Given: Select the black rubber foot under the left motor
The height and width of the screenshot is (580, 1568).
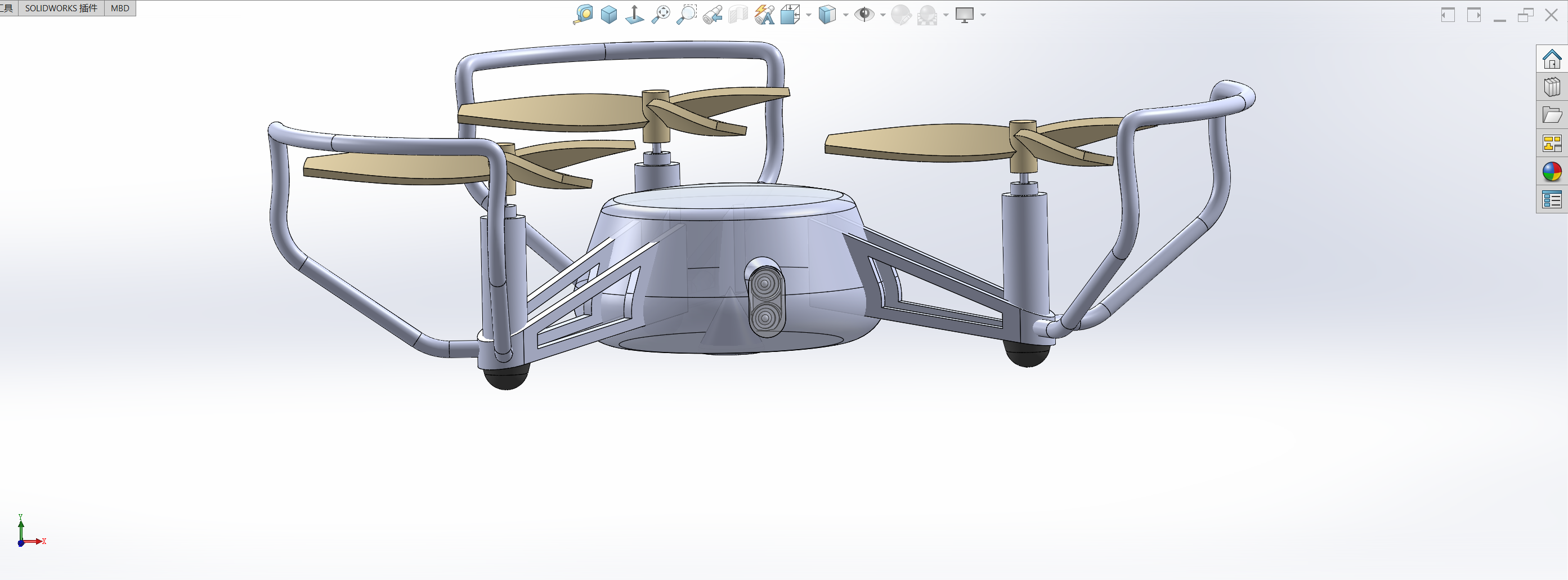Looking at the screenshot, I should point(506,377).
